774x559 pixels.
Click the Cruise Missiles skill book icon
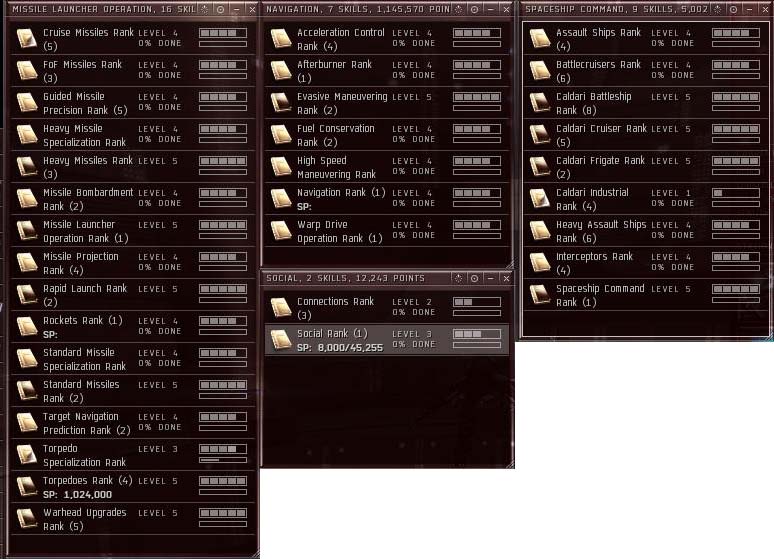coord(27,38)
